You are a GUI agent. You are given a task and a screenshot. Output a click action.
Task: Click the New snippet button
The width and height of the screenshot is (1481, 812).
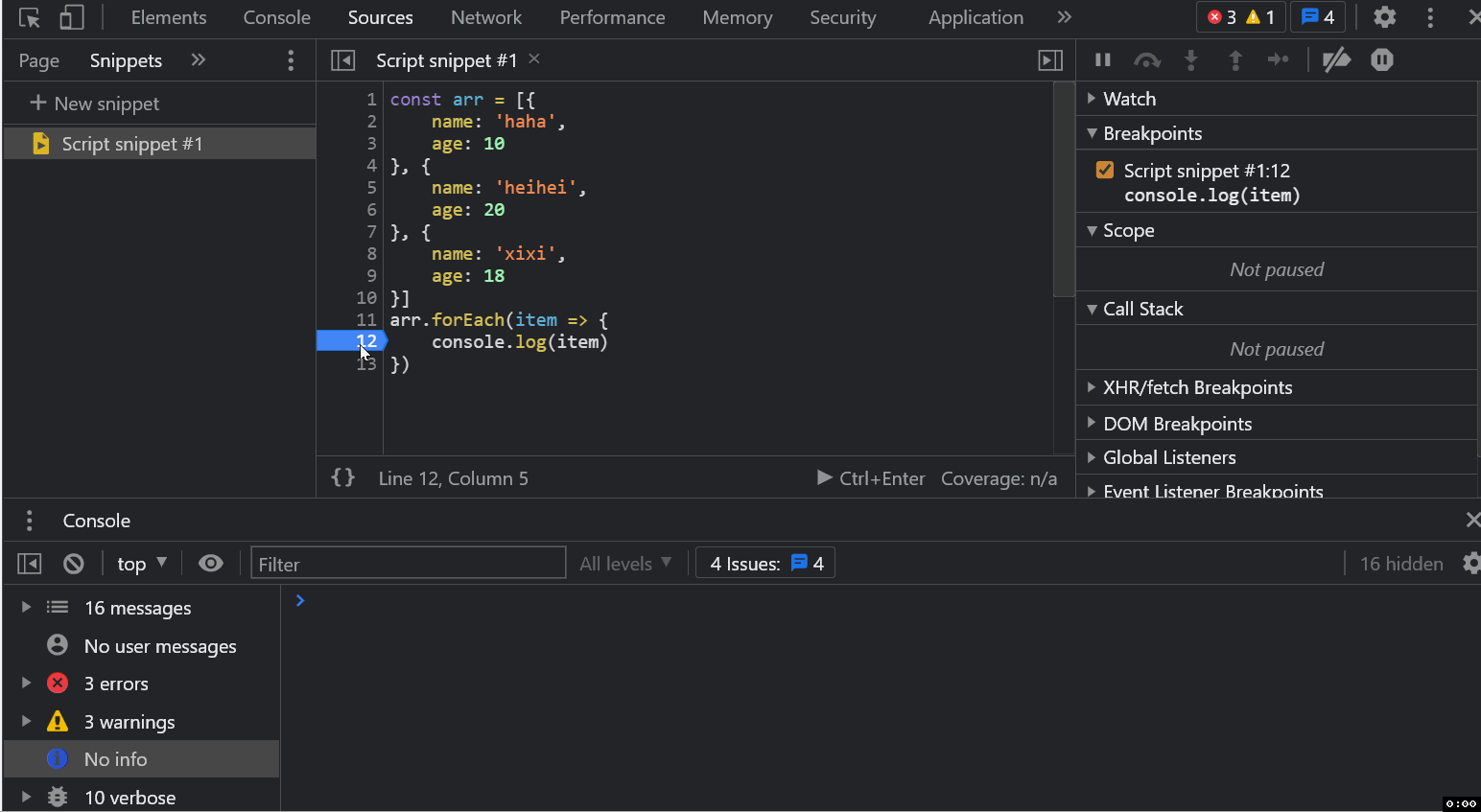(95, 104)
